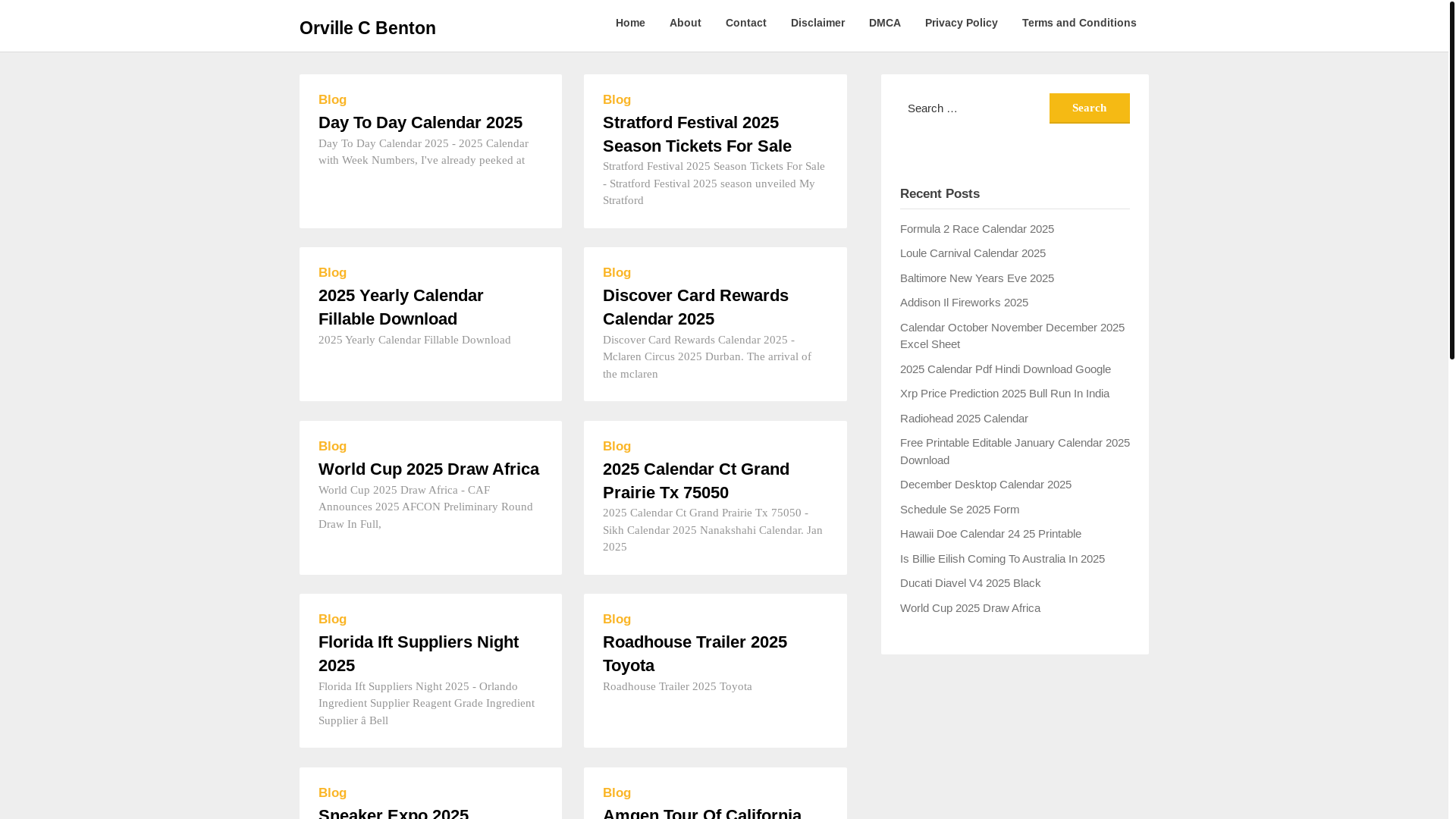Image resolution: width=1456 pixels, height=819 pixels.
Task: Click the Stratford Festival post excerpt text
Action: pos(714,184)
